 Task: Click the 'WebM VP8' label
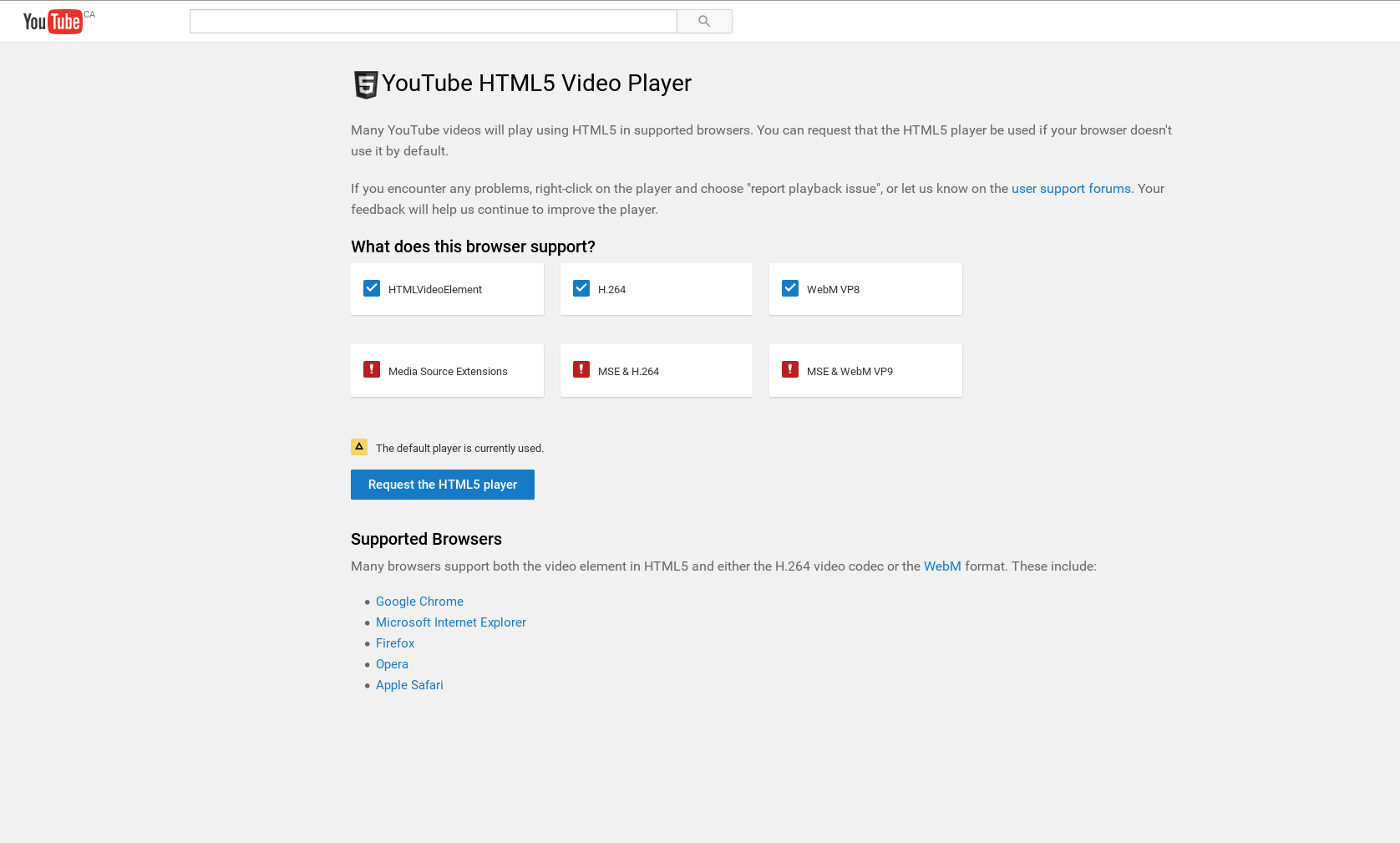[x=833, y=290]
